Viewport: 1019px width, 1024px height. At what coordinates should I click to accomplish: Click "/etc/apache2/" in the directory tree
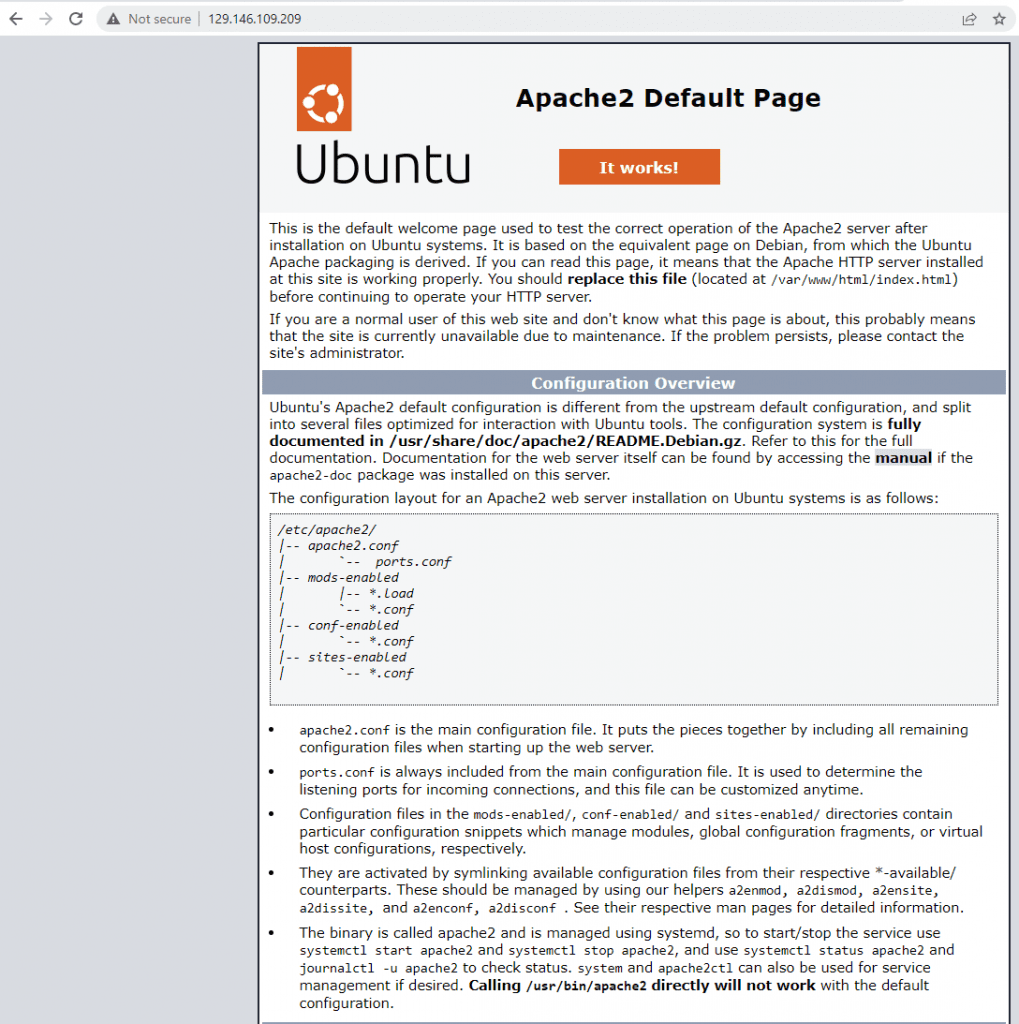point(327,530)
